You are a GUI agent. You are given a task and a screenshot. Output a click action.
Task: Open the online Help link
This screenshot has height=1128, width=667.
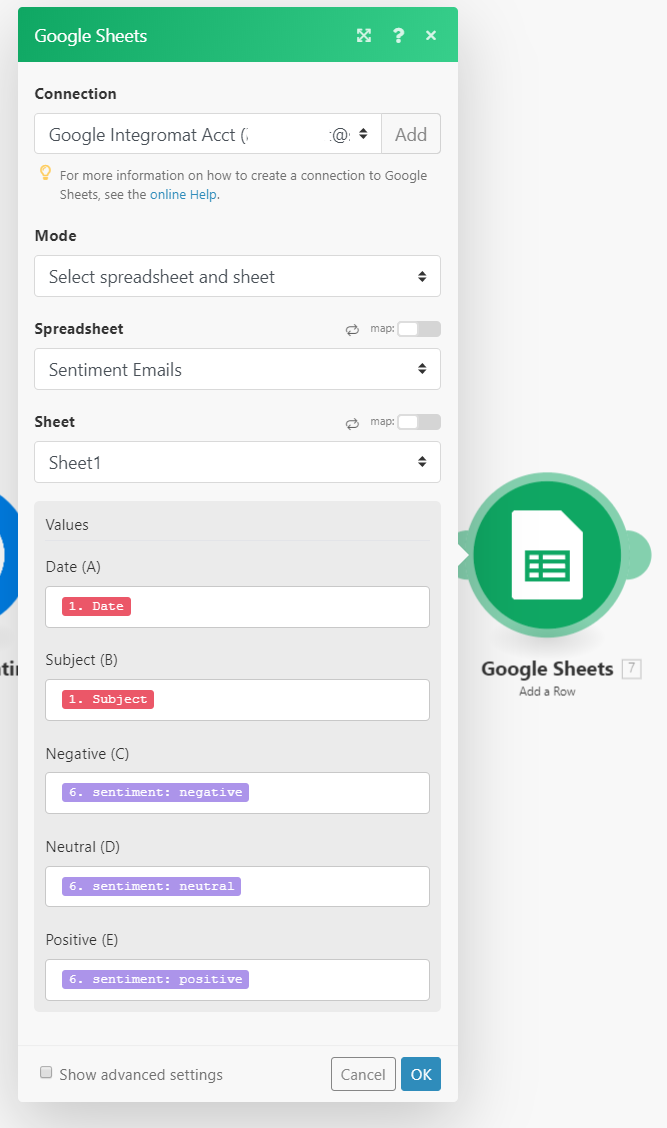183,194
